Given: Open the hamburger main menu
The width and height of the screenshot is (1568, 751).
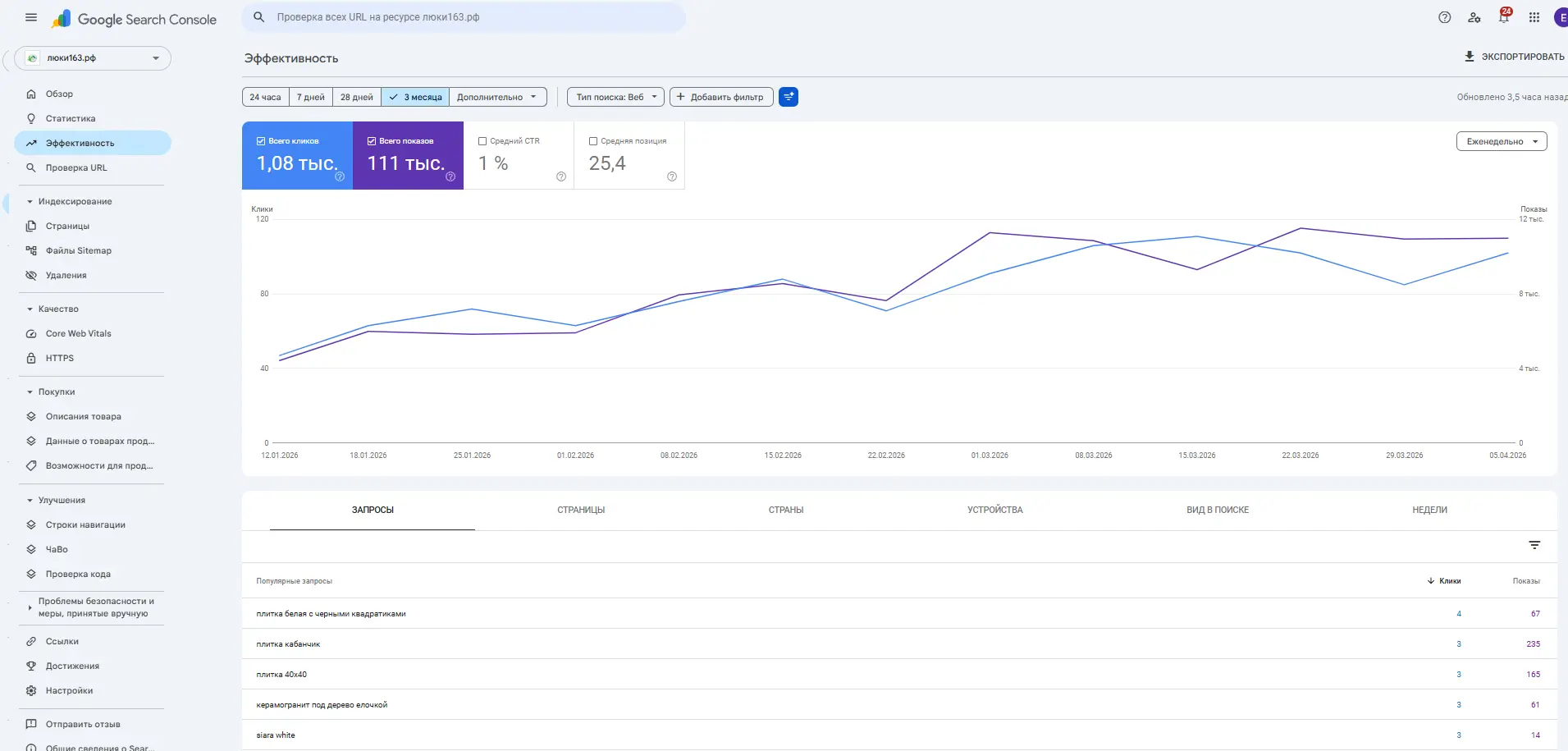Looking at the screenshot, I should [x=31, y=17].
